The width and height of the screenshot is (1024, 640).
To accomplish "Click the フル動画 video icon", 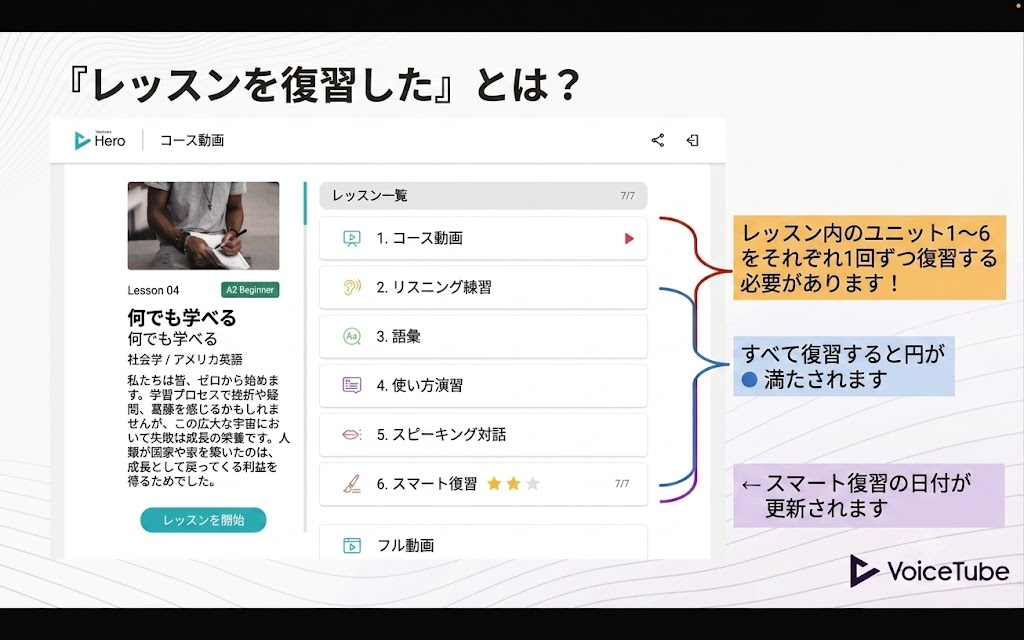I will pos(351,545).
